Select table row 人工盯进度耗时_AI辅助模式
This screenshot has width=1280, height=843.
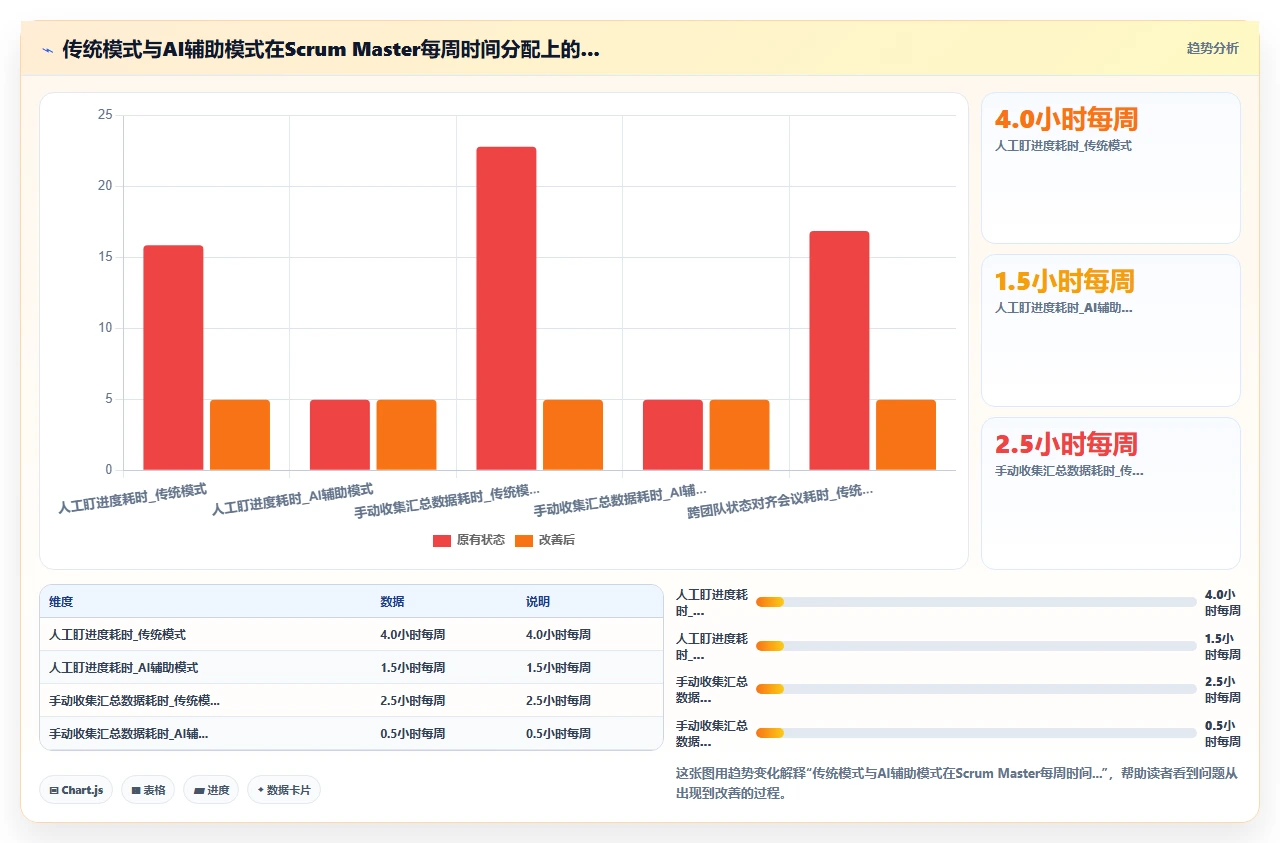coord(351,667)
